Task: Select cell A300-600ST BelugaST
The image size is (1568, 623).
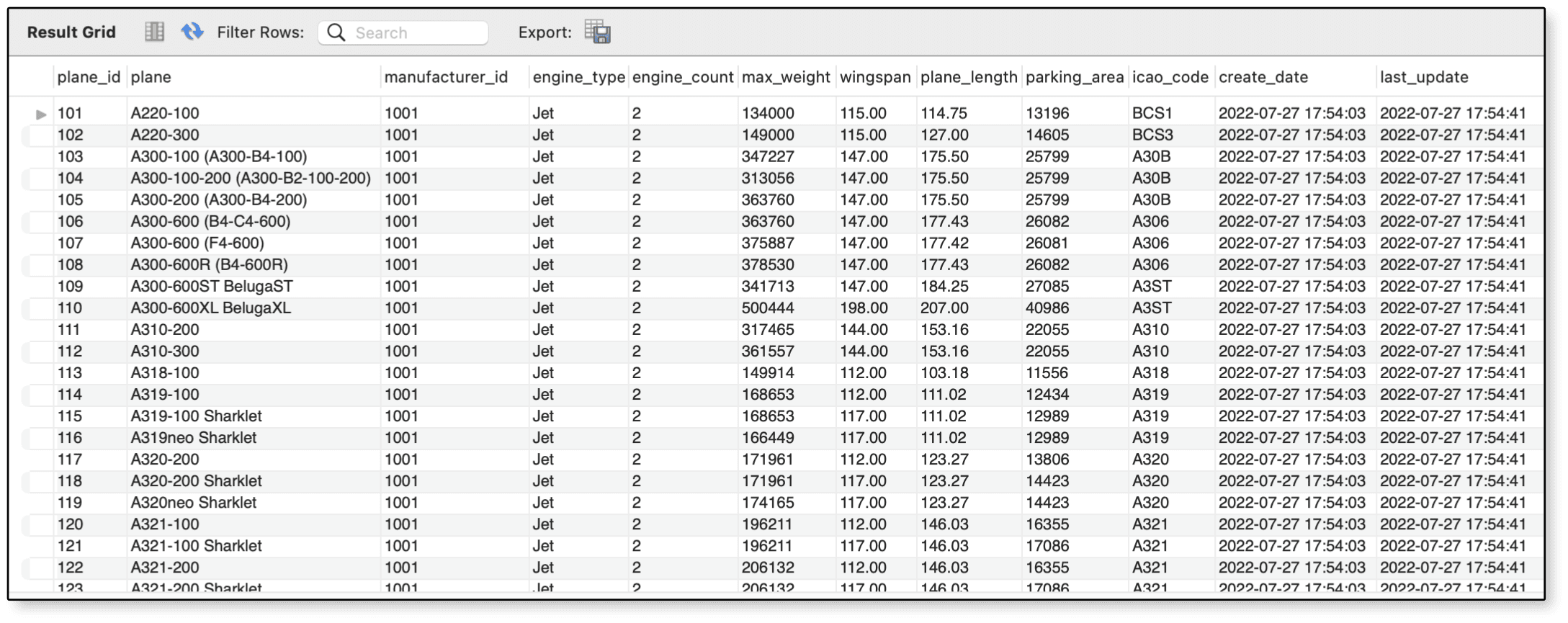Action: [x=212, y=286]
